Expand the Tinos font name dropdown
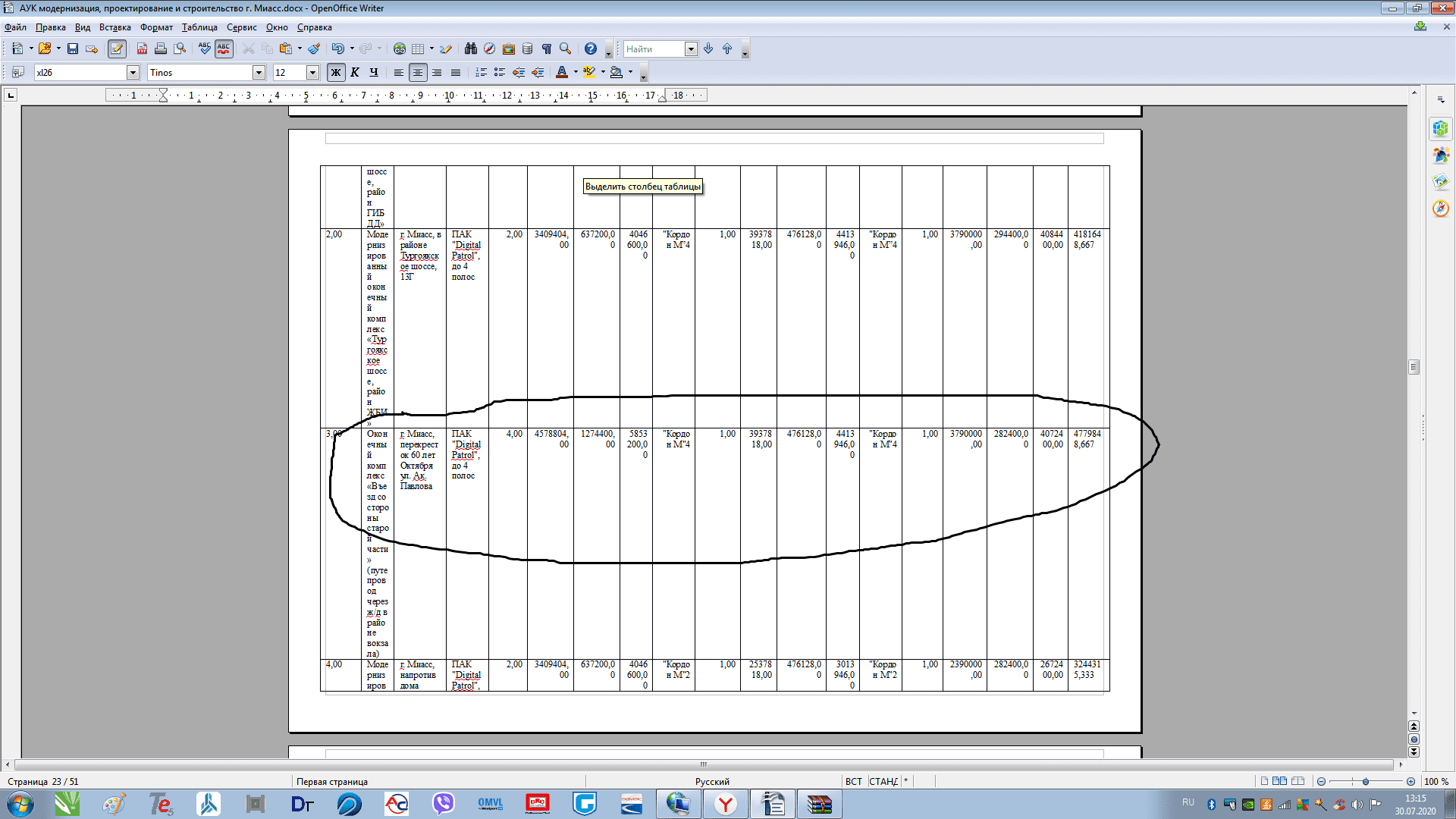Screen dimensions: 1456x819 tap(259, 72)
